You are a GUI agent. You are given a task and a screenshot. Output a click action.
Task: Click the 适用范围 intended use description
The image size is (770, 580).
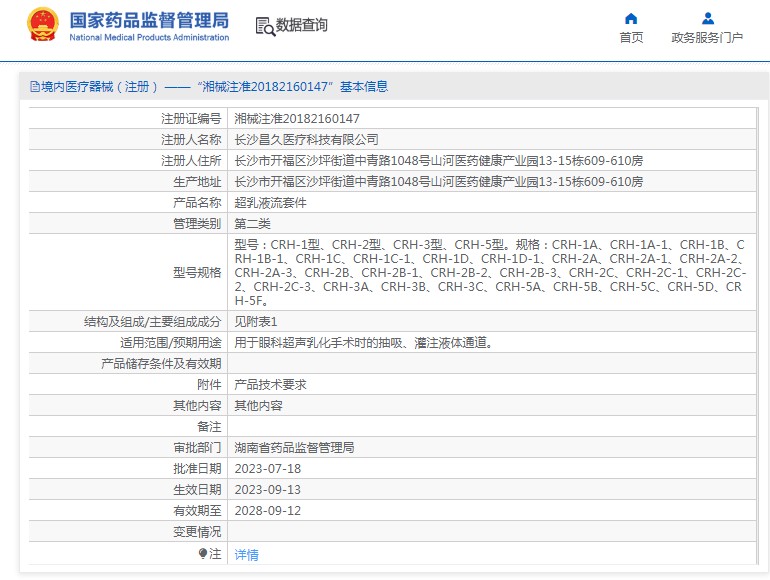point(364,343)
